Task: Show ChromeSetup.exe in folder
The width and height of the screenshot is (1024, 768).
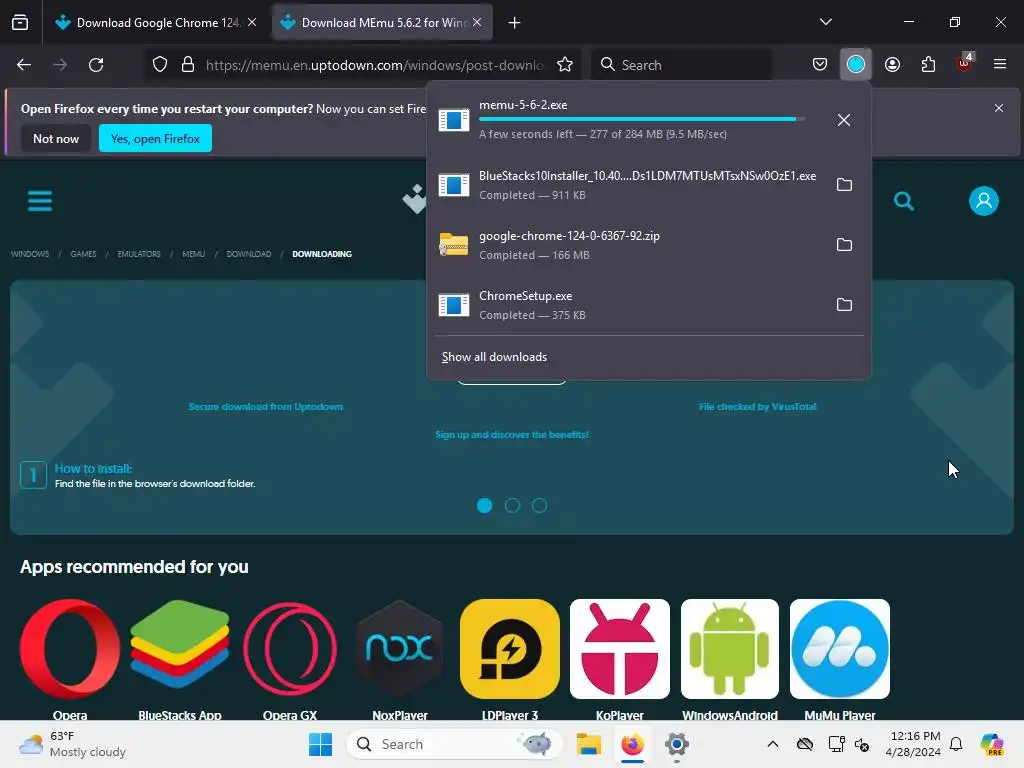Action: click(844, 305)
